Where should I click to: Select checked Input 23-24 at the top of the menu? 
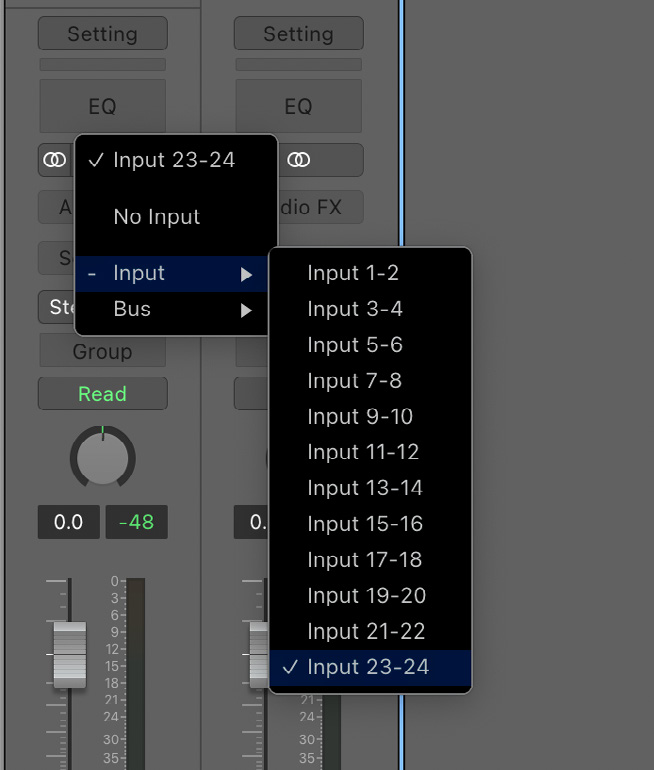pyautogui.click(x=176, y=160)
